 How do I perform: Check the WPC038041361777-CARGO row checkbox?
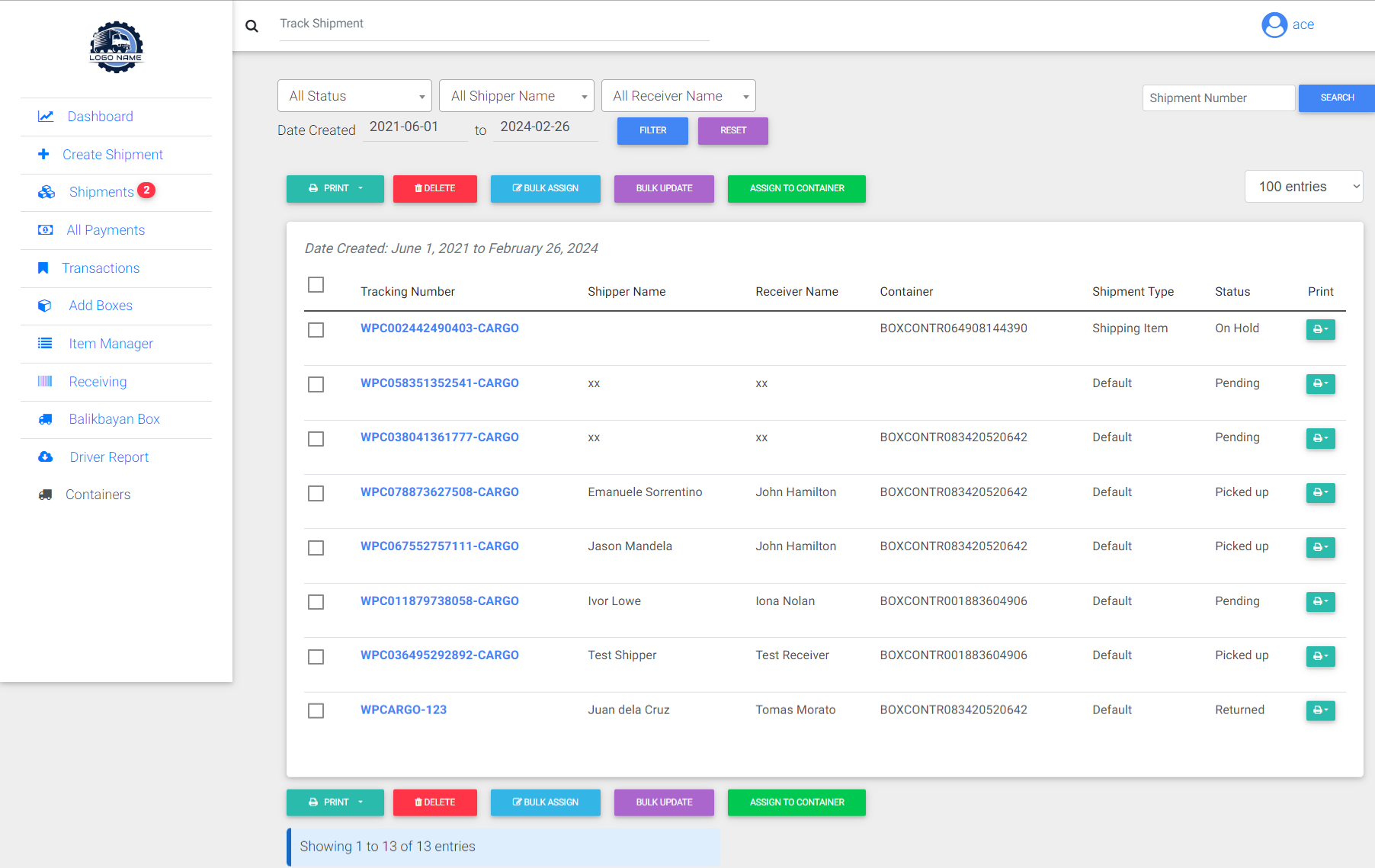click(316, 439)
